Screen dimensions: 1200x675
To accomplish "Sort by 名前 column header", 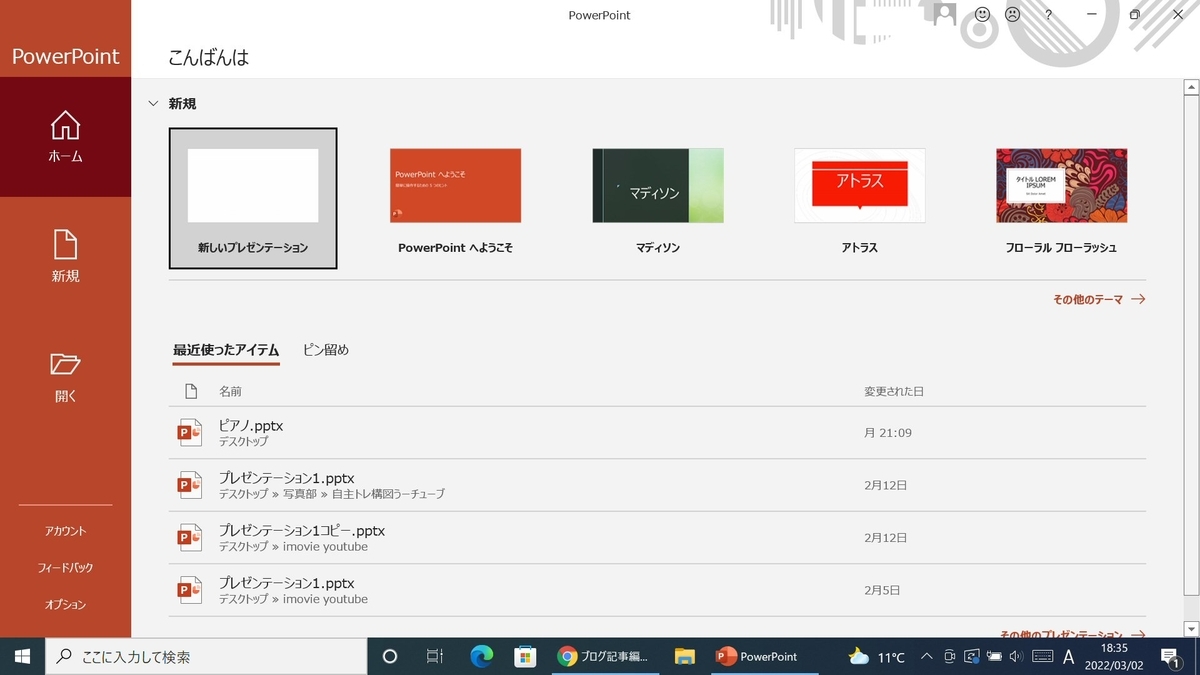I will [230, 391].
